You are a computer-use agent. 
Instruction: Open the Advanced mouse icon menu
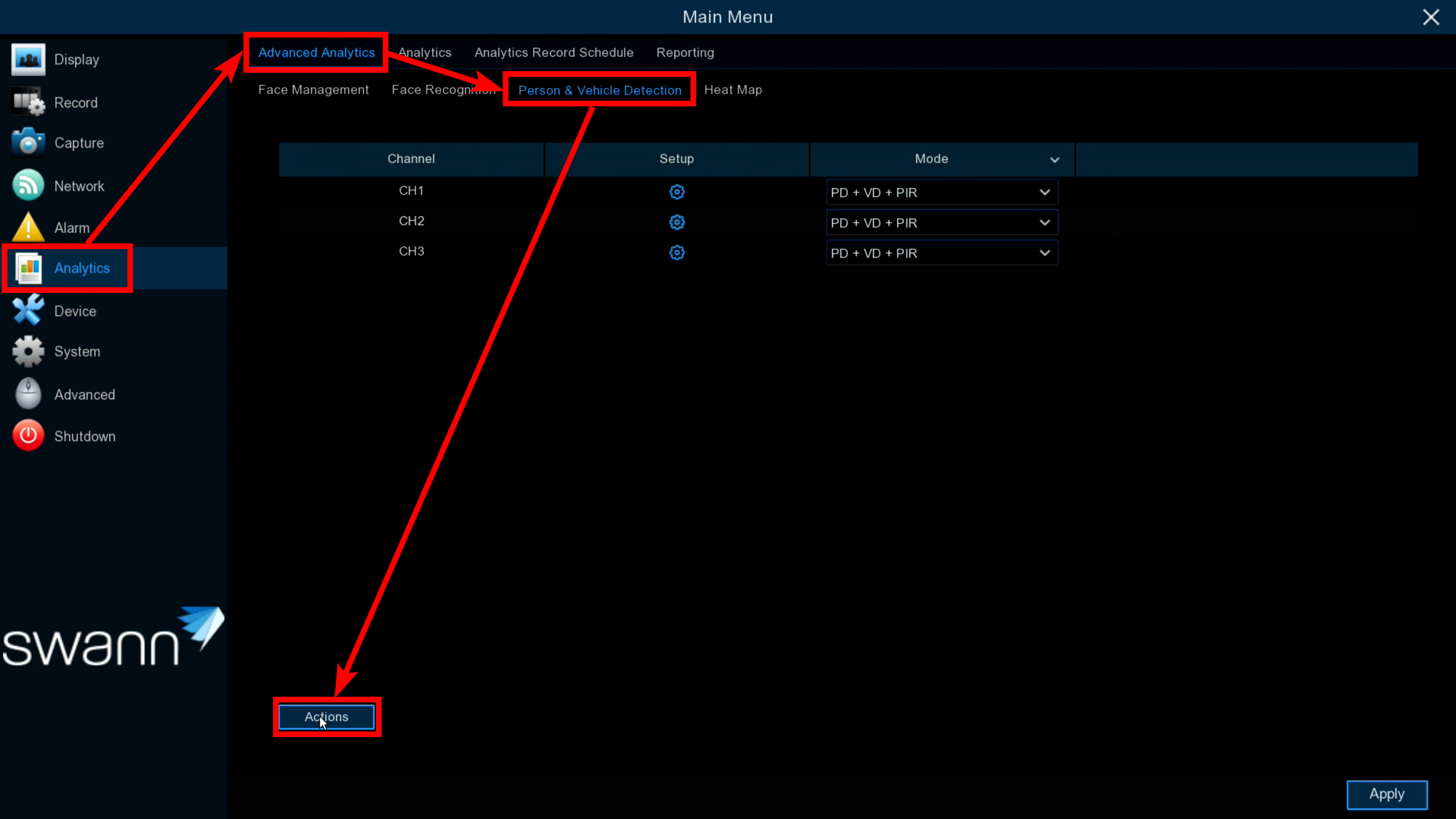pos(28,394)
